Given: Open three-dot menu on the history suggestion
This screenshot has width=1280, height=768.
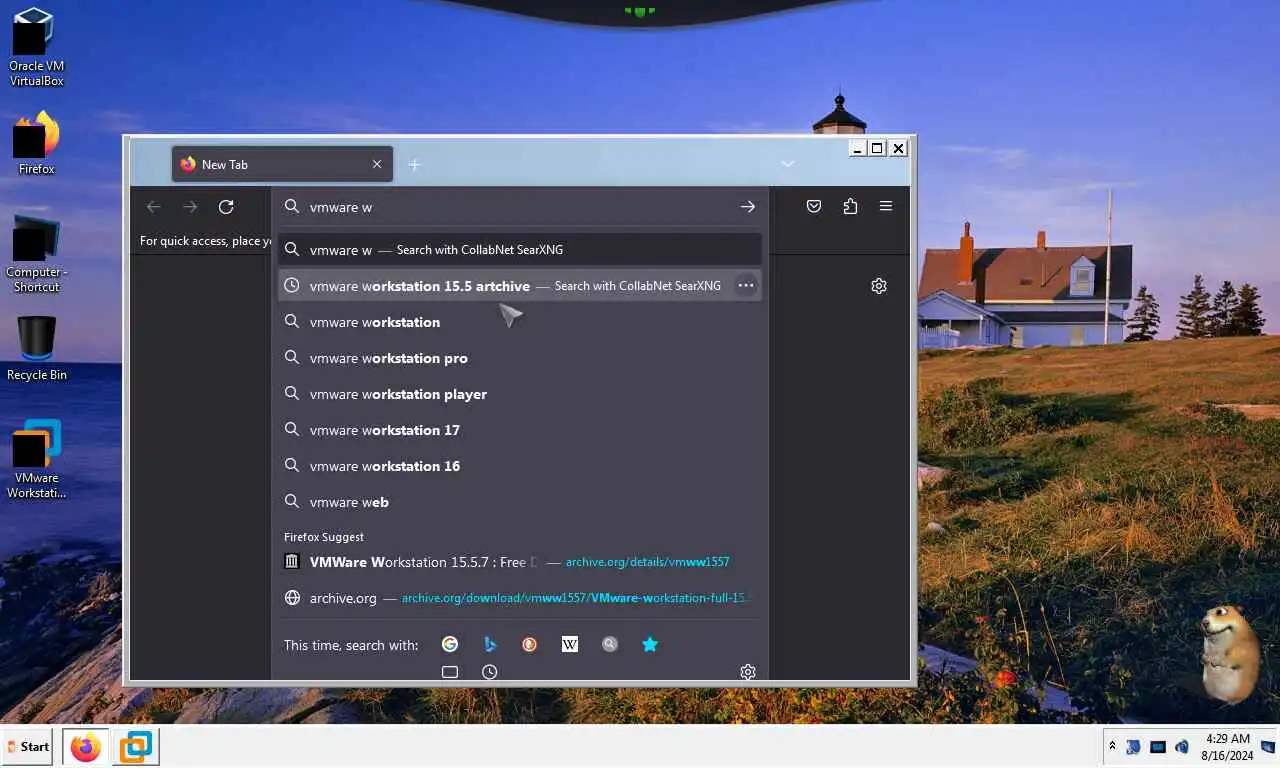Looking at the screenshot, I should (x=746, y=286).
